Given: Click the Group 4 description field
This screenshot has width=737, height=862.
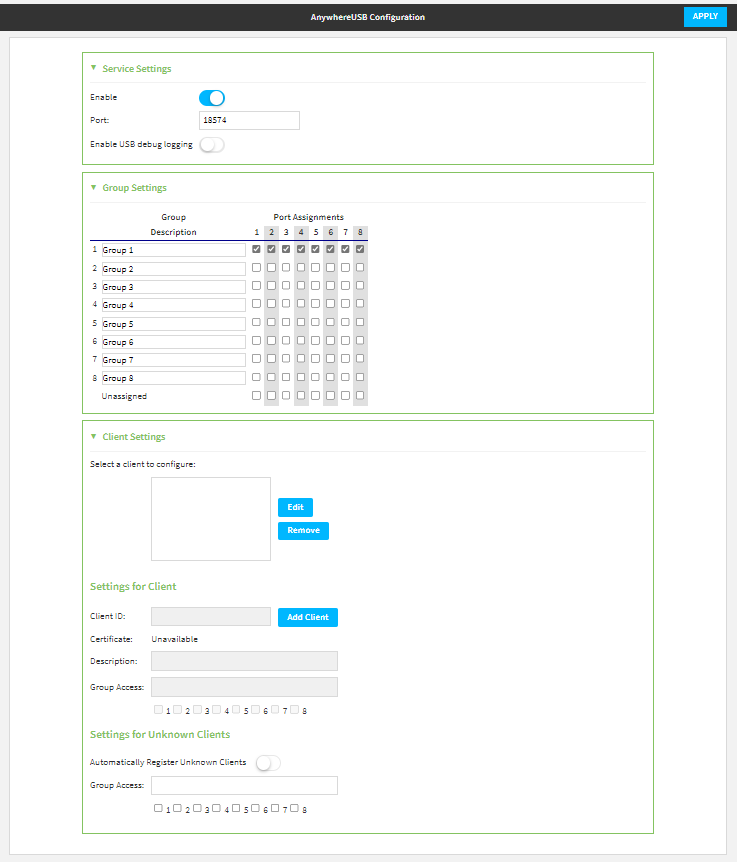Looking at the screenshot, I should 173,305.
